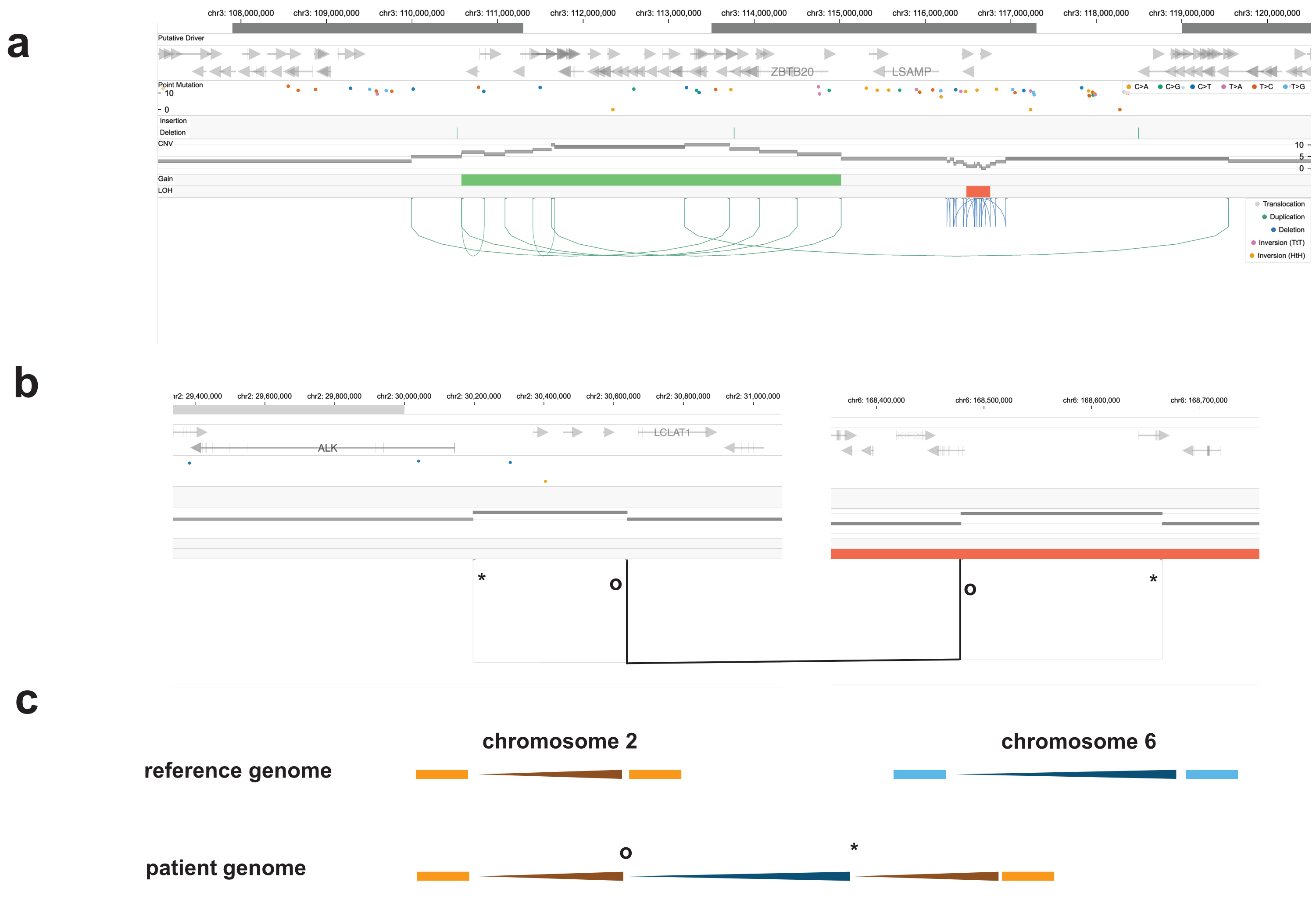
Task: Click the dark blue wedge under chromosome 6 heading
Action: tap(1066, 774)
